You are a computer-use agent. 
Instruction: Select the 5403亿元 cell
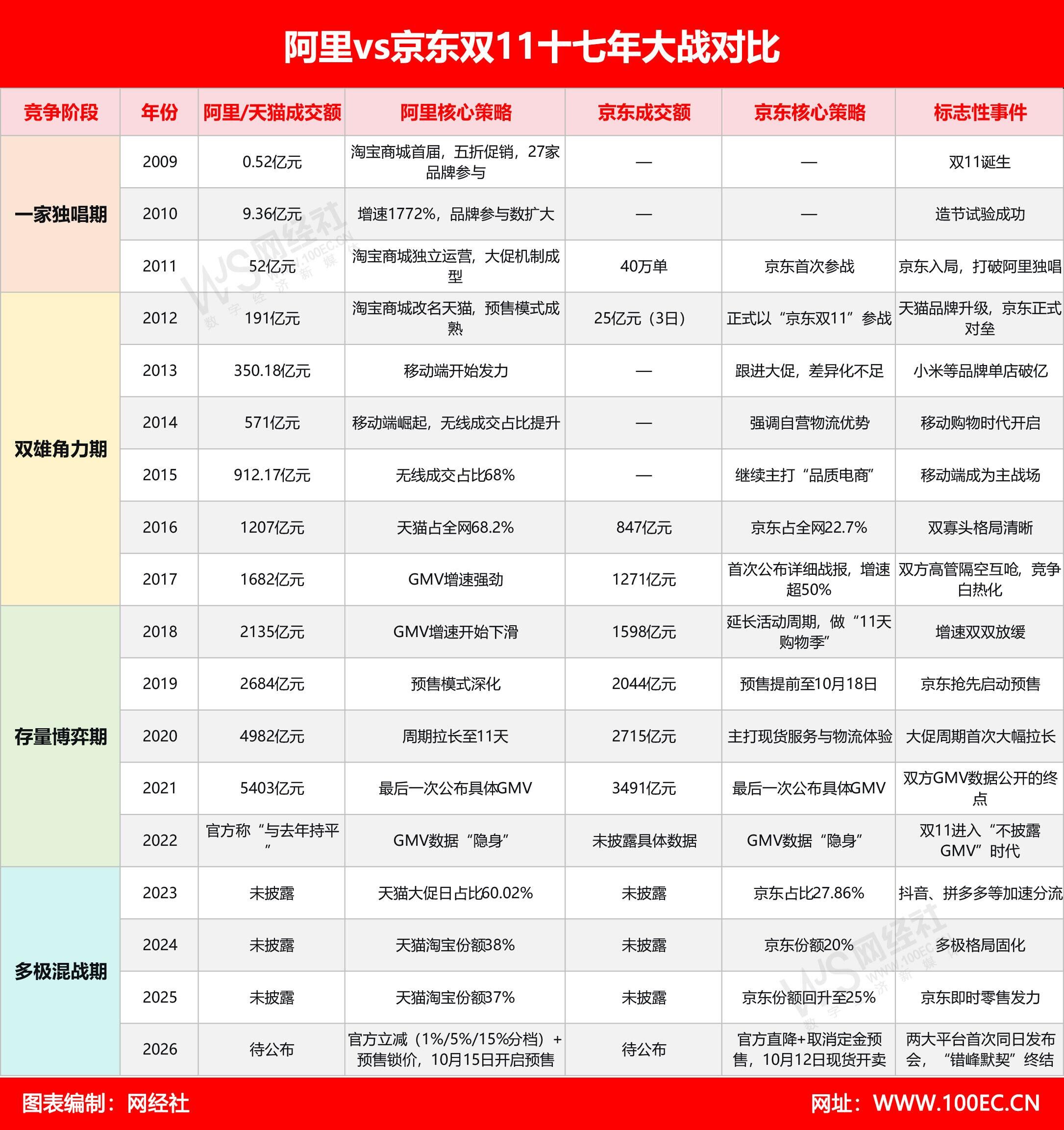272,788
